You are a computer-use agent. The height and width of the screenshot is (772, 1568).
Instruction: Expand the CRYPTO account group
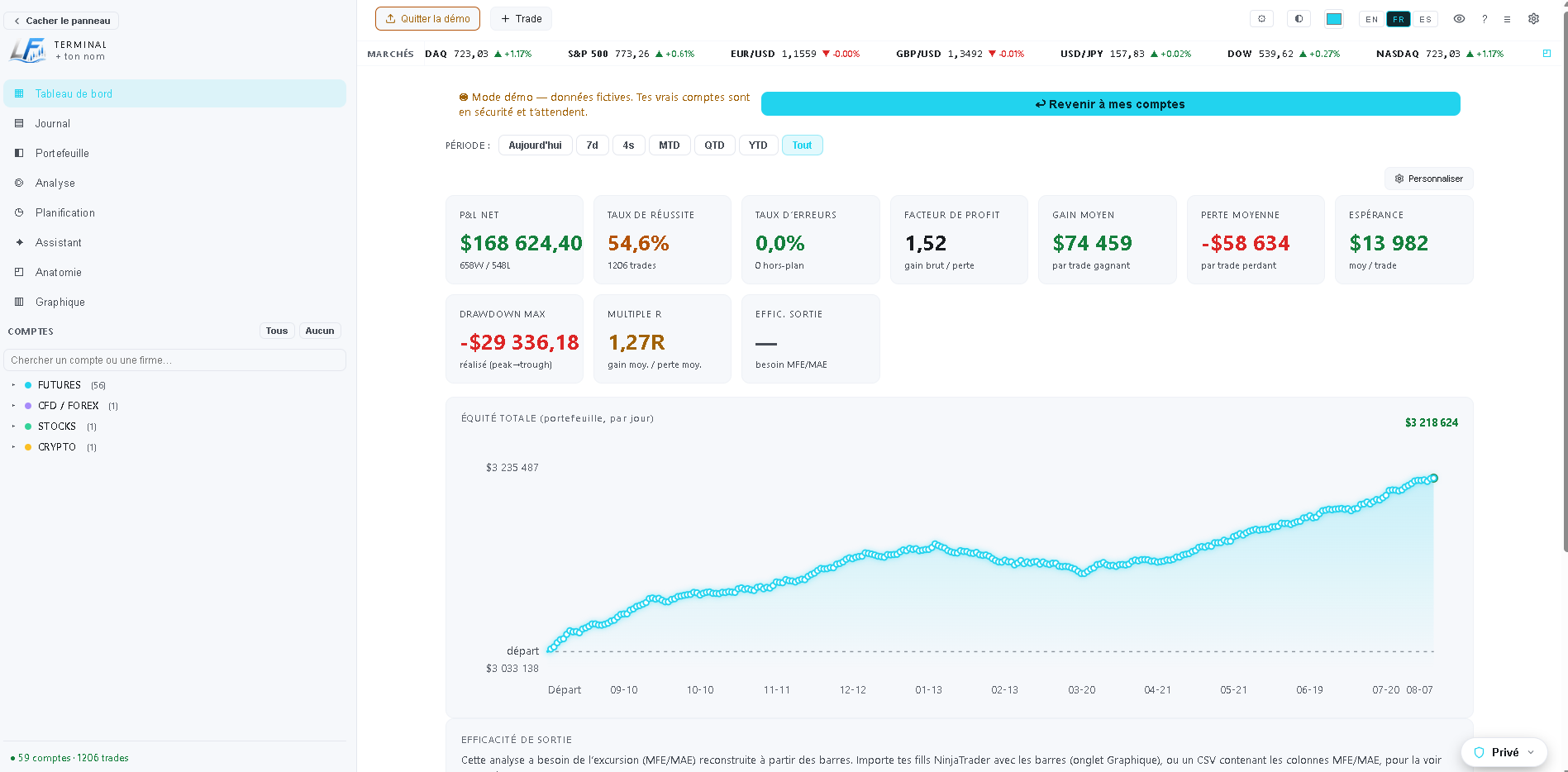[13, 447]
